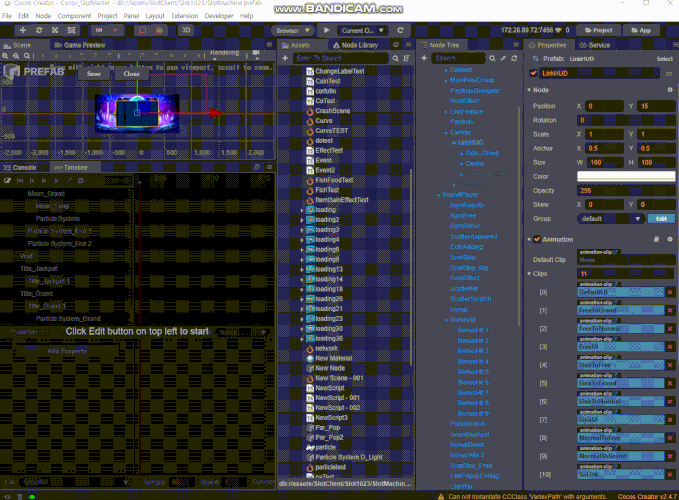679x500 pixels.
Task: Collapse the Animation component section
Action: click(x=529, y=239)
